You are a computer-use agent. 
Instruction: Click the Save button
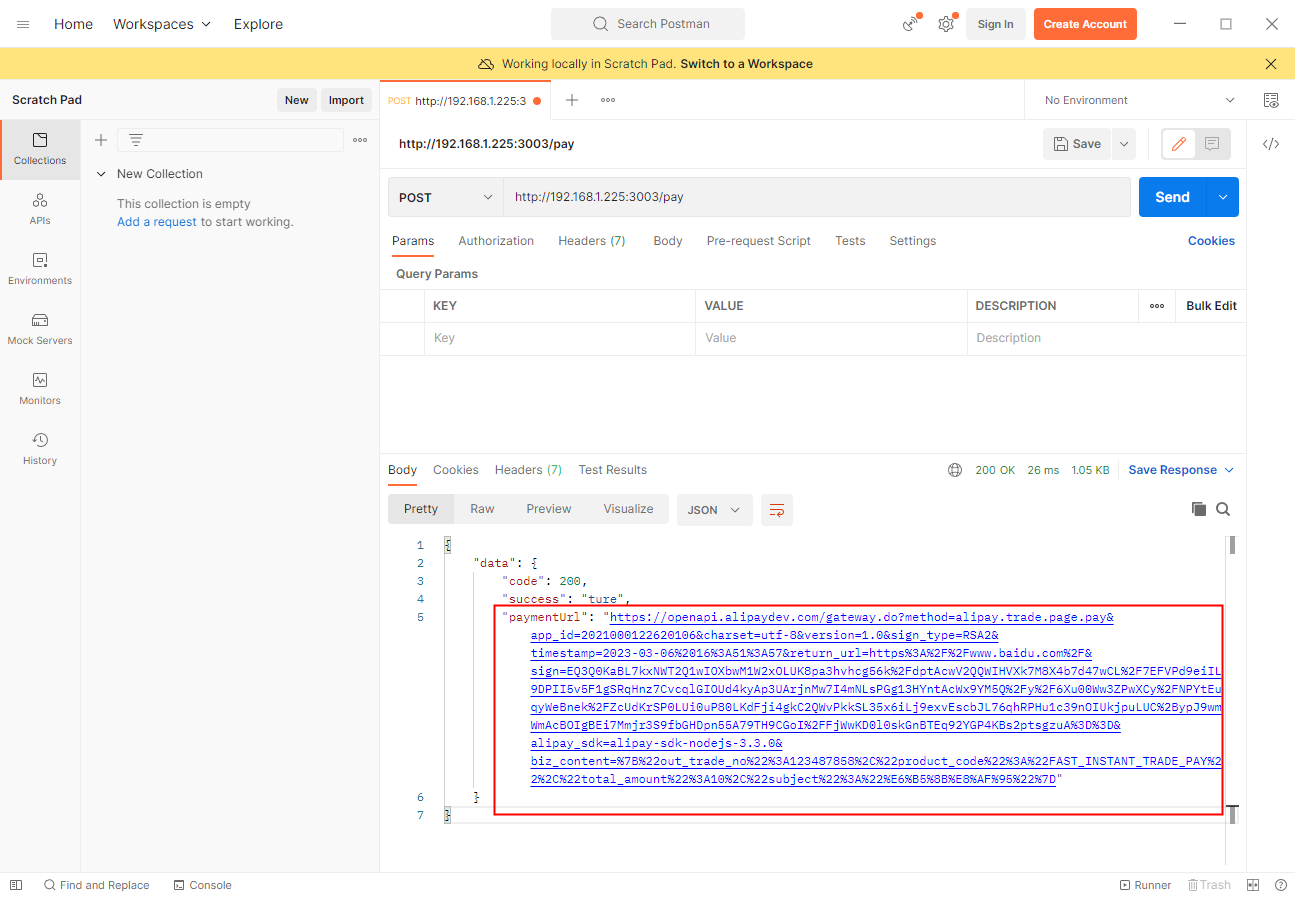1078,144
